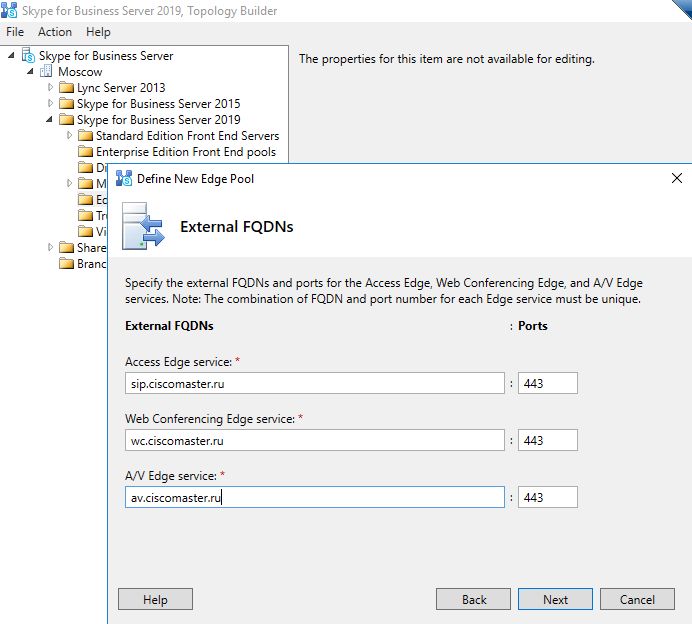Click the Topology Builder title bar icon
Screen dimensions: 692x624
(9, 10)
